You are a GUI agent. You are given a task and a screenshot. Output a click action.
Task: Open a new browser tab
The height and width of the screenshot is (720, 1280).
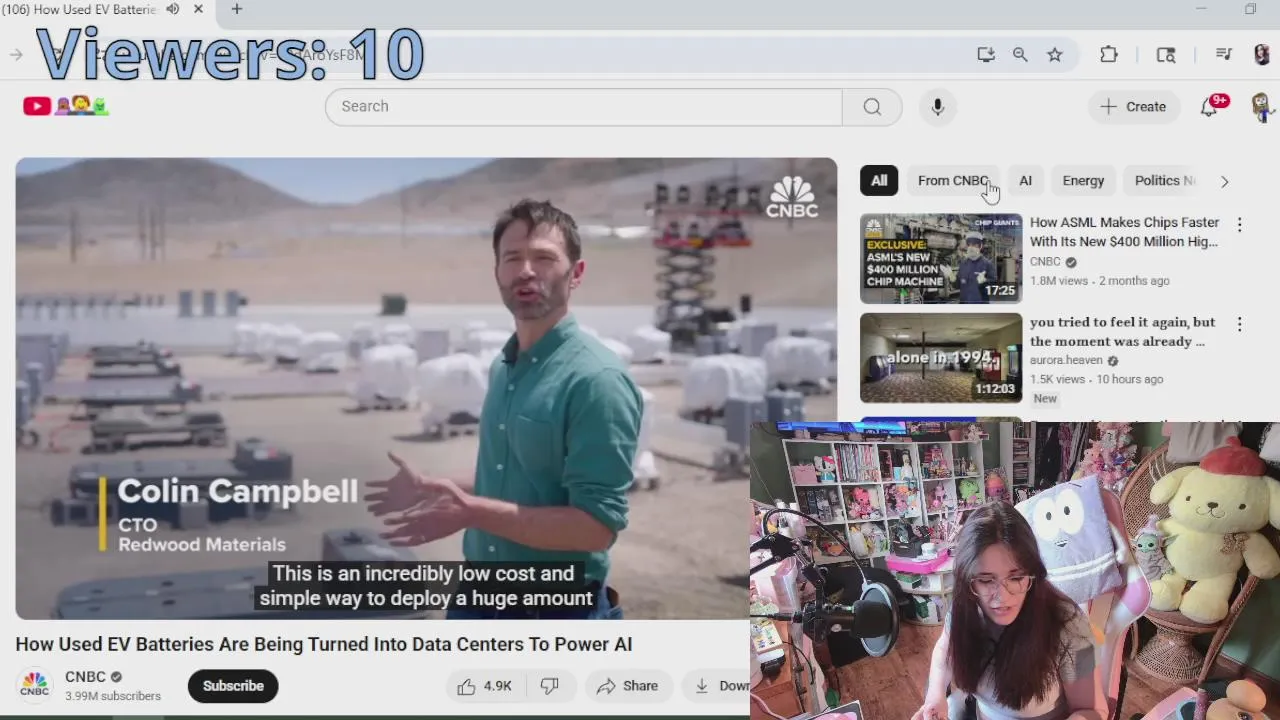[237, 9]
